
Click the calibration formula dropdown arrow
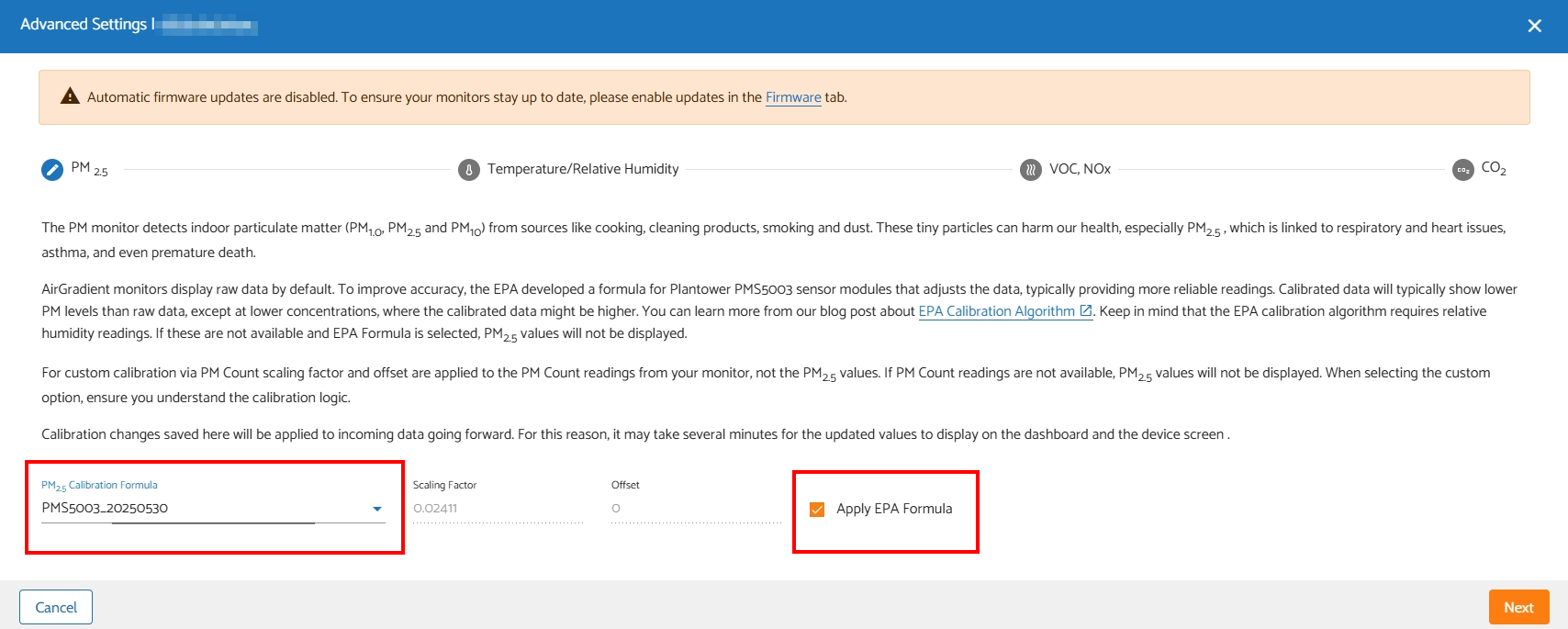pyautogui.click(x=376, y=509)
